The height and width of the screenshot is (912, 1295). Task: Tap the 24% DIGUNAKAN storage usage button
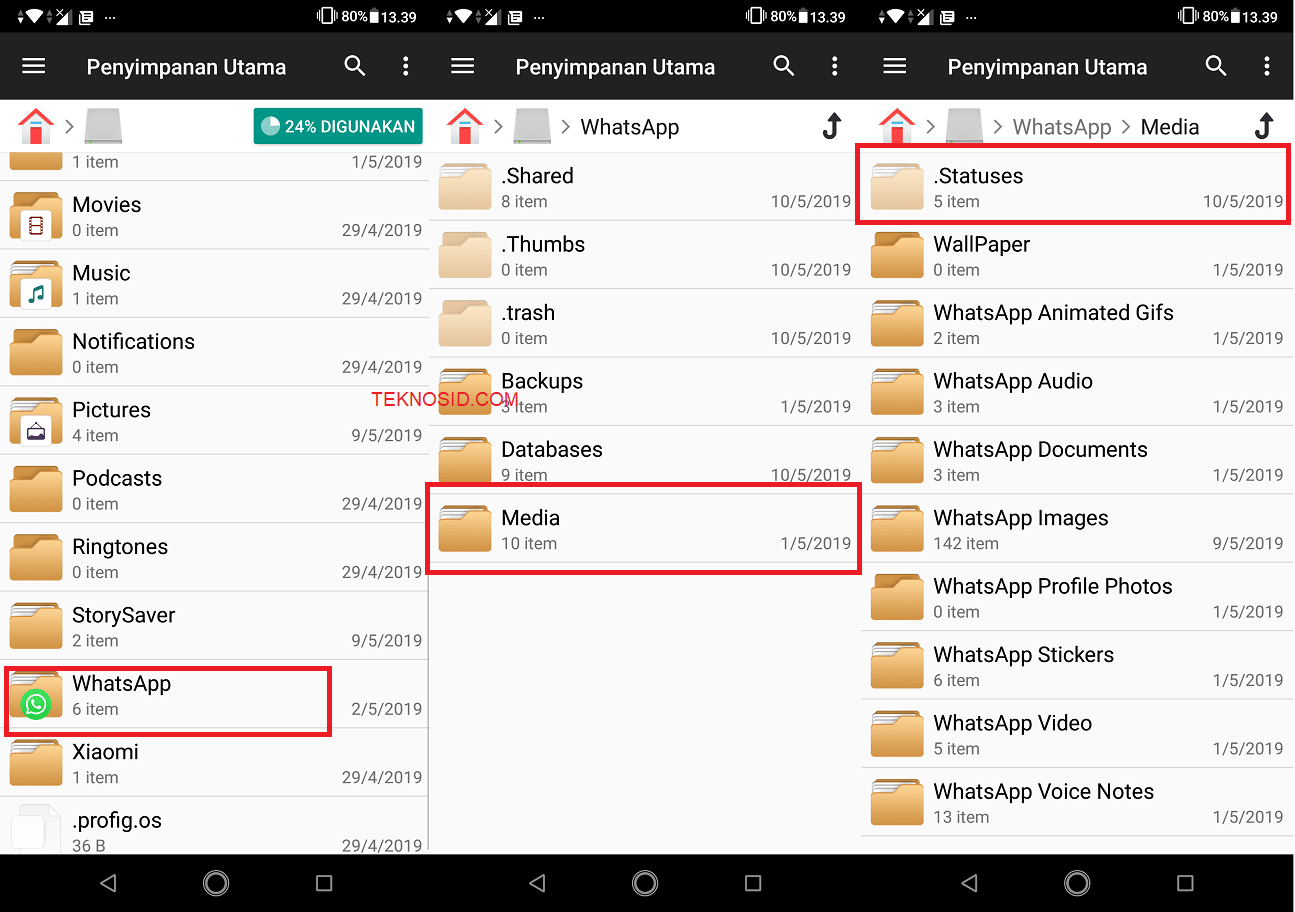coord(338,126)
